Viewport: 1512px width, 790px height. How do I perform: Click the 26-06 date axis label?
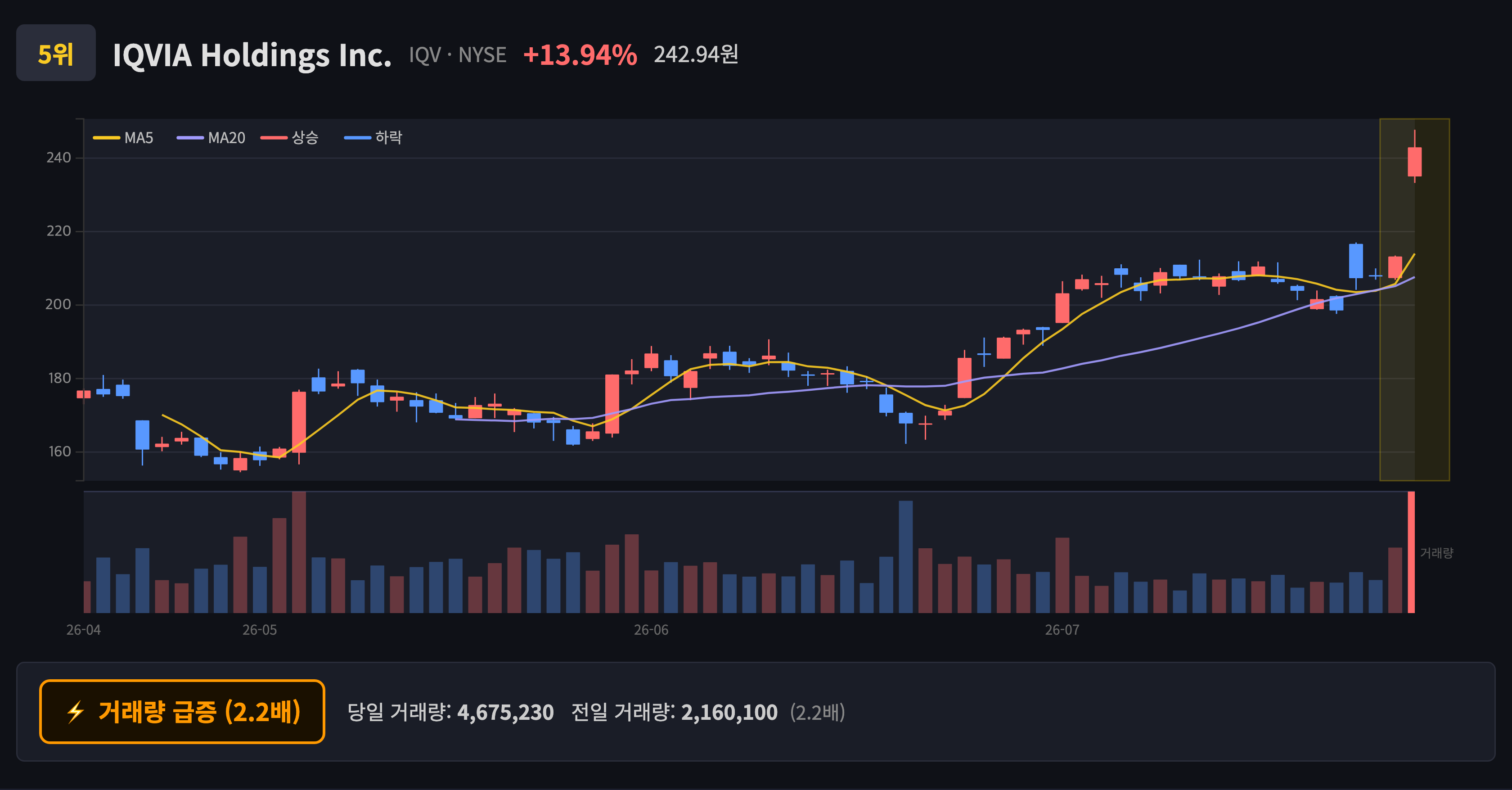651,630
